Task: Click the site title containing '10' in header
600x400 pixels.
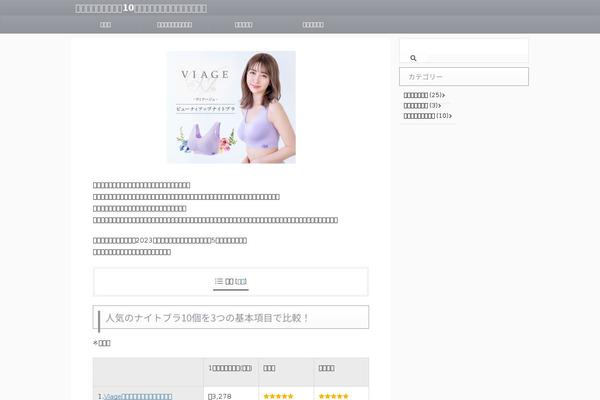Action: 141,8
